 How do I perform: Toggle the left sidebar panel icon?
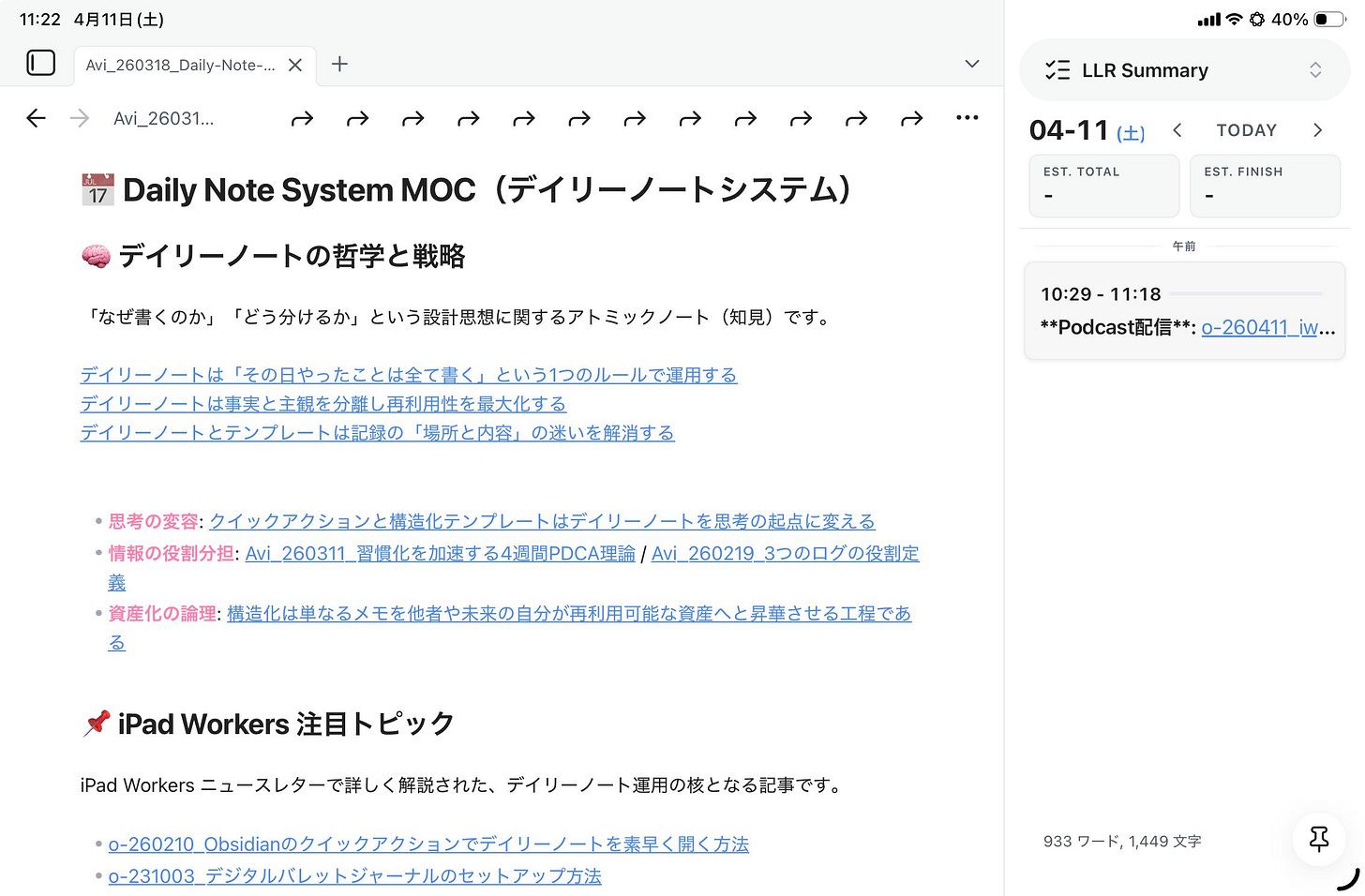pos(41,63)
